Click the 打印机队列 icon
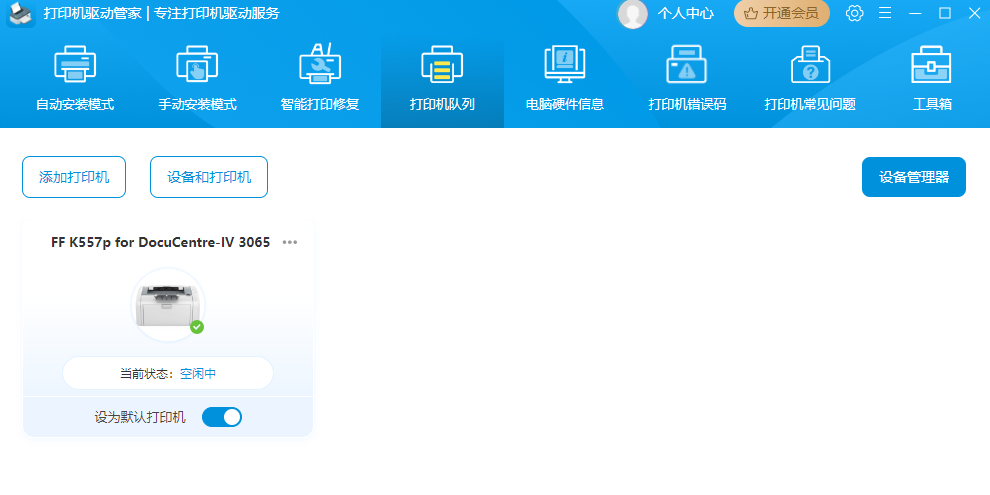Viewport: 990px width, 495px height. coord(442,65)
